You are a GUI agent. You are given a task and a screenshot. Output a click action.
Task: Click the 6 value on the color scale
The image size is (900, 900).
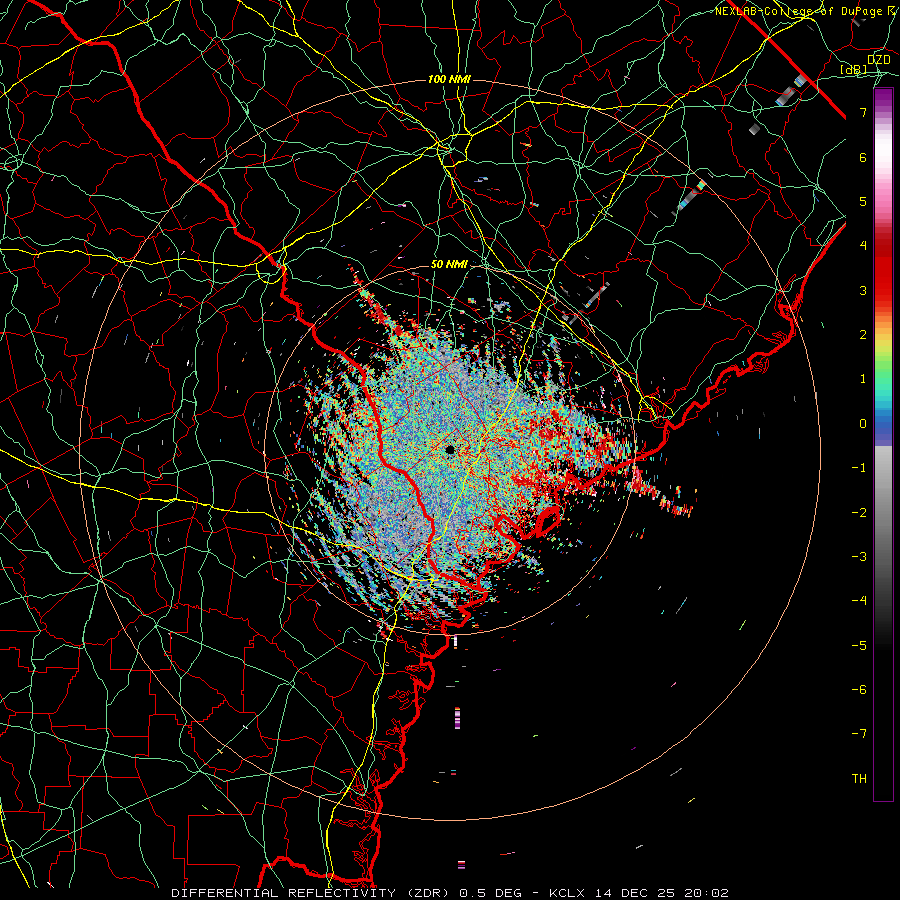(863, 157)
